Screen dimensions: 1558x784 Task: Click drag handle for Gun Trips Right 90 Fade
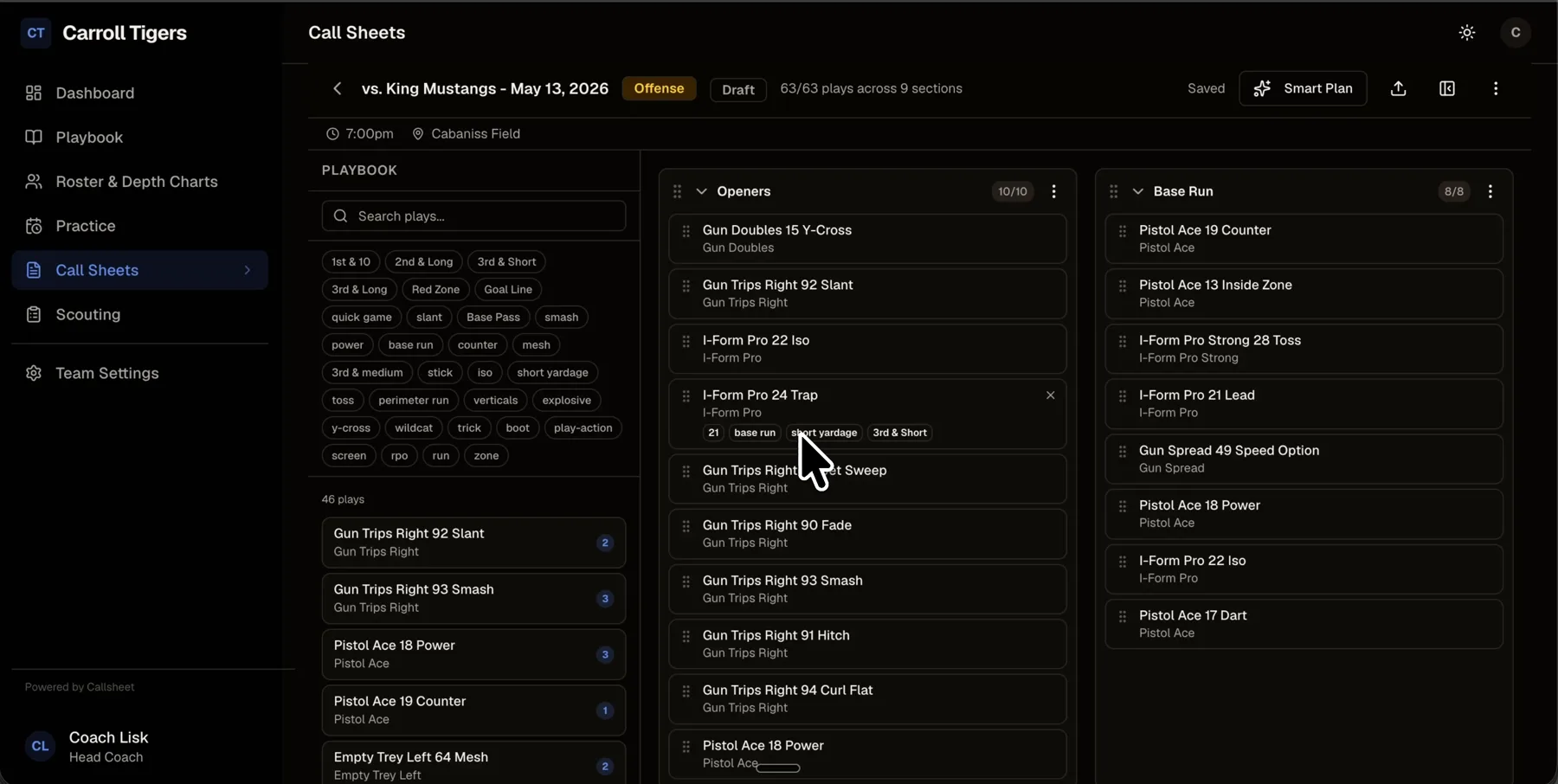pyautogui.click(x=686, y=526)
